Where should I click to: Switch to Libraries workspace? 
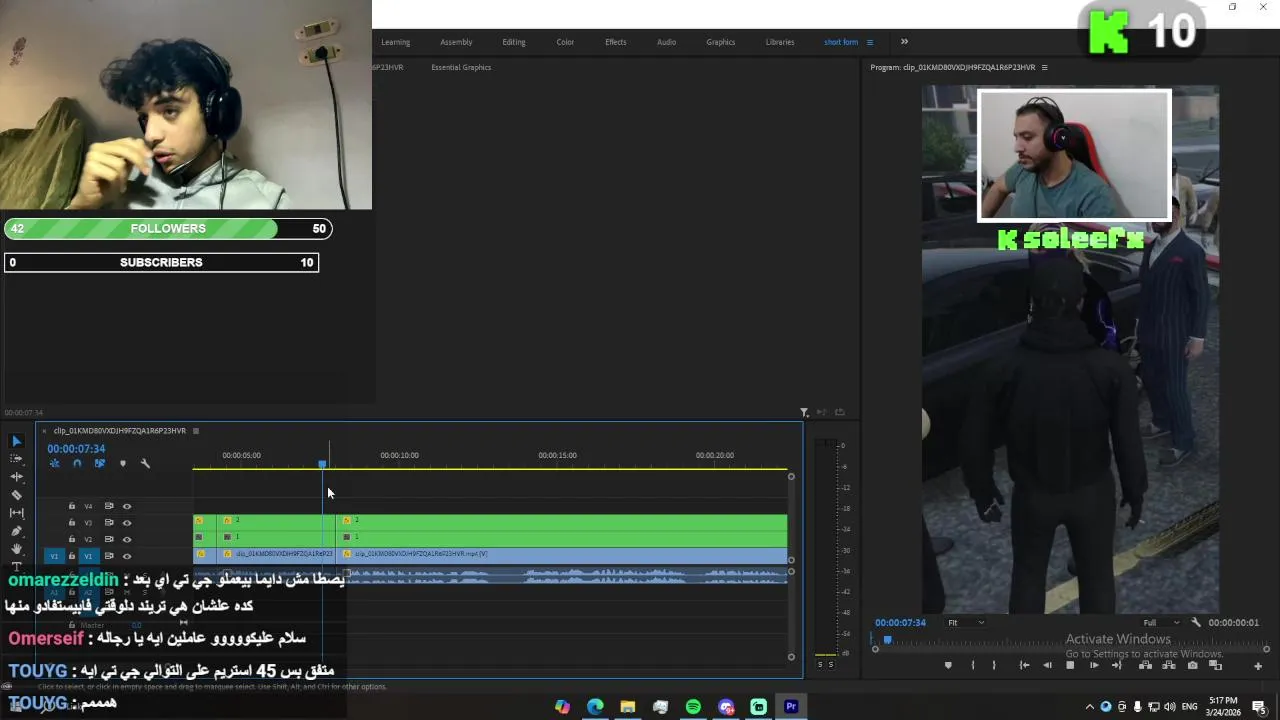point(780,42)
